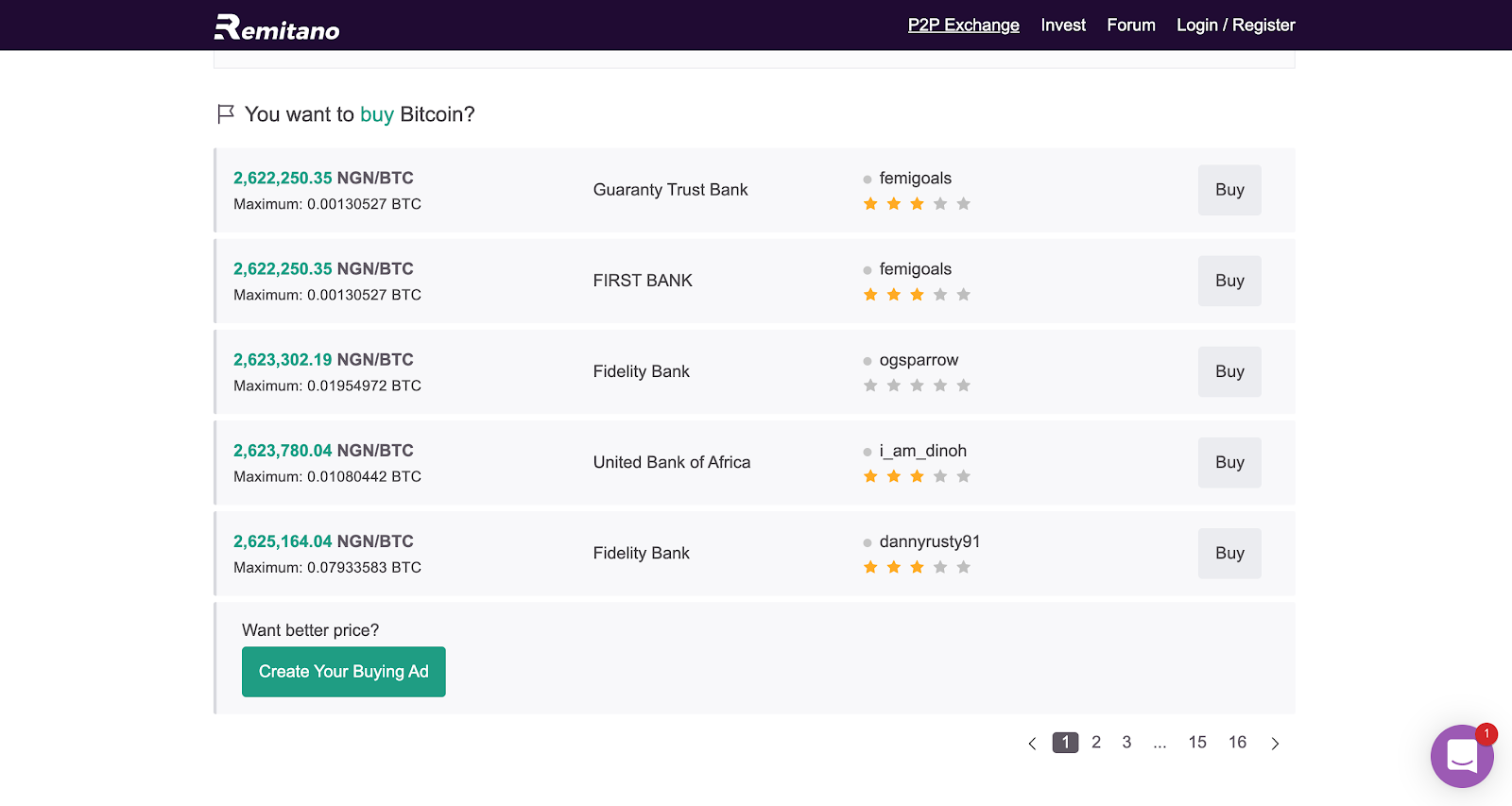Jump to page 15

1197,743
